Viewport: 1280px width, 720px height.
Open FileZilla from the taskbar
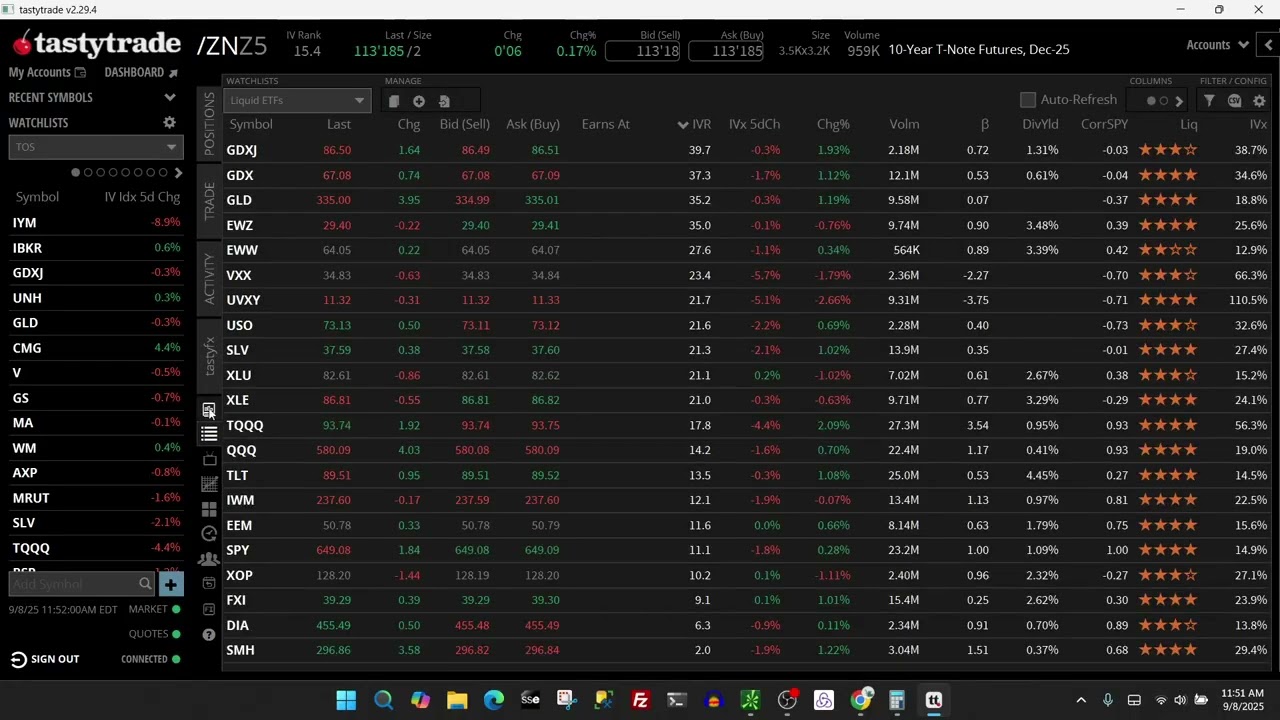click(640, 700)
